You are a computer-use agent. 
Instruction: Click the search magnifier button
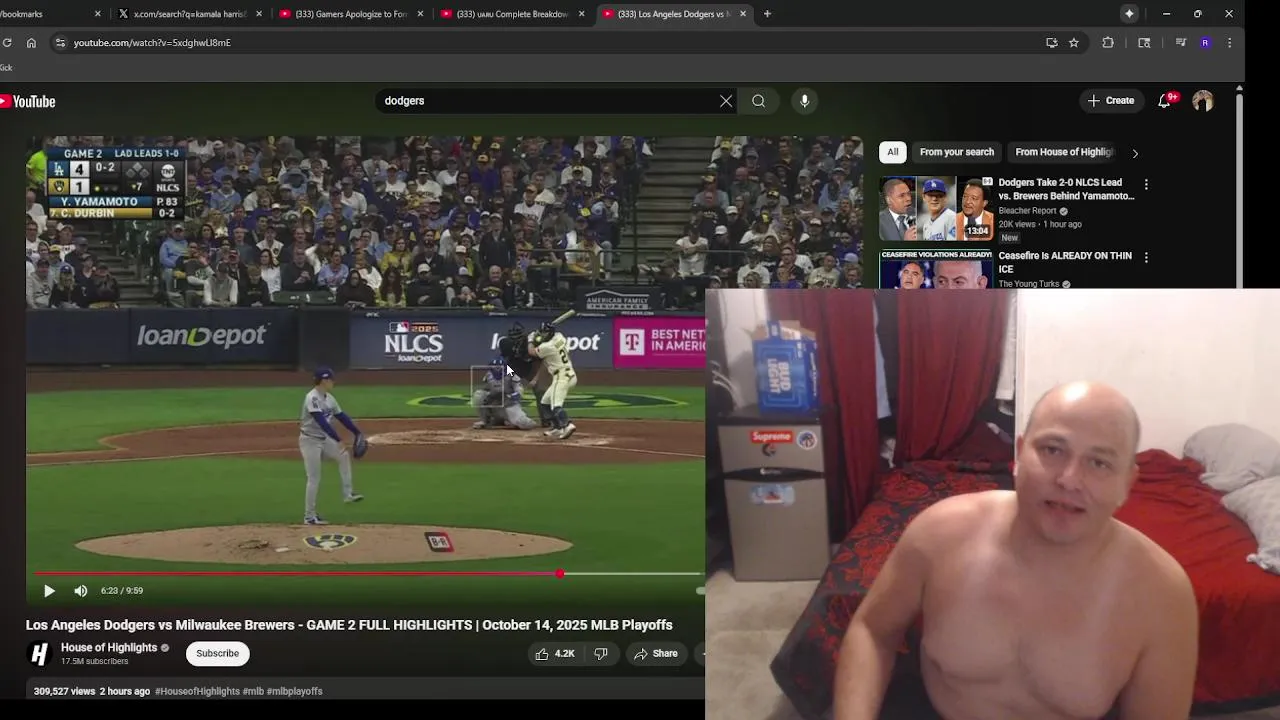point(759,101)
